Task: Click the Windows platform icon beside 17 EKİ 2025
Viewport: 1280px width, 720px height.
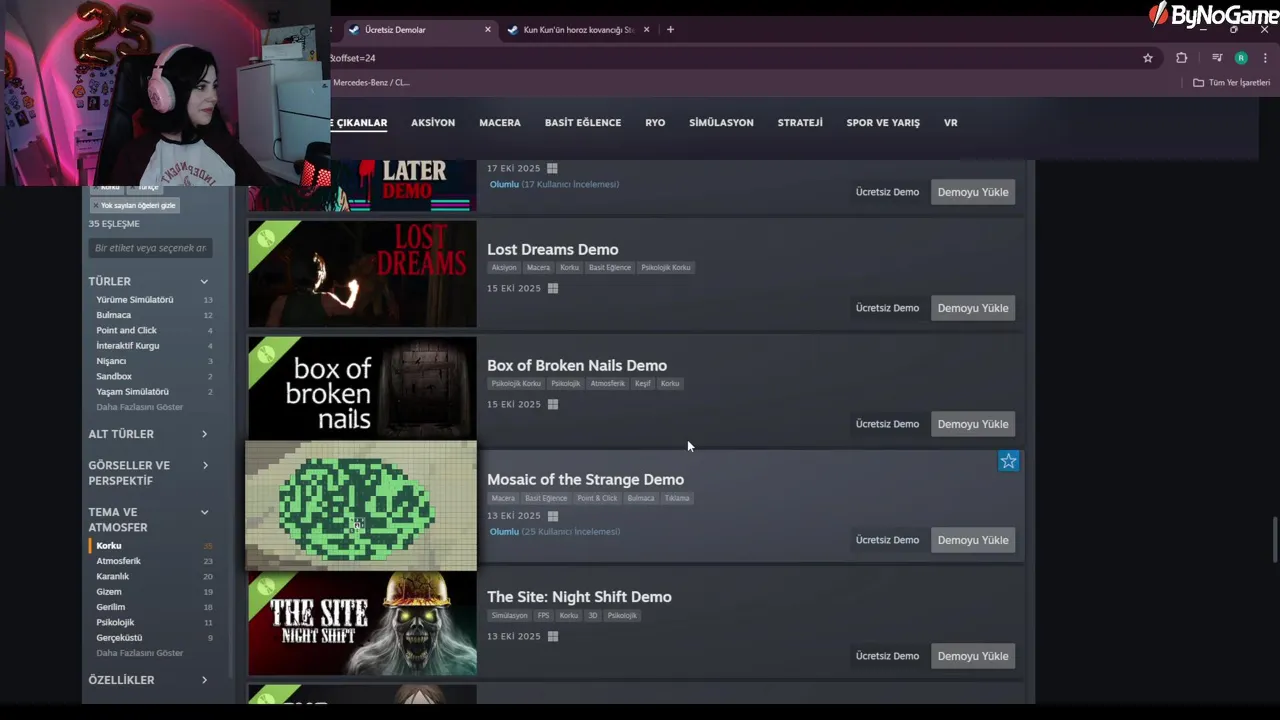Action: coord(552,168)
